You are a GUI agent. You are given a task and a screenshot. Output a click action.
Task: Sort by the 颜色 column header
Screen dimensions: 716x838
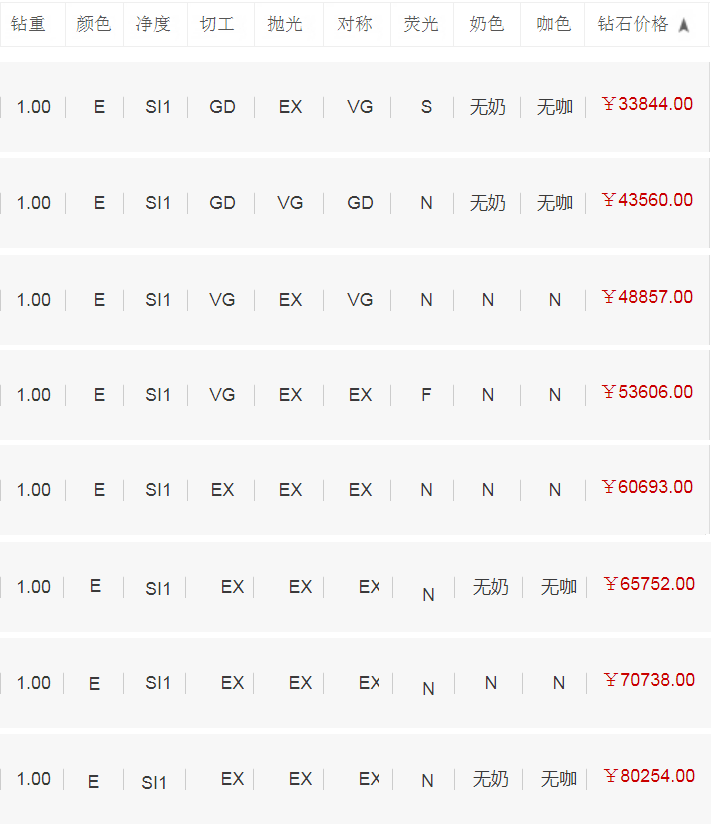click(94, 24)
